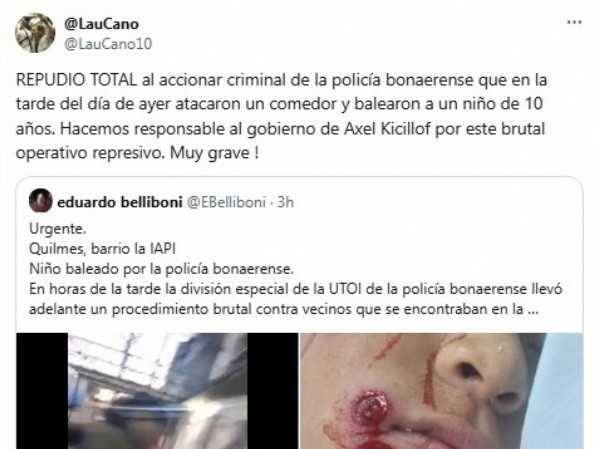Click the 'Urgente.' line in quoted tweet

pyautogui.click(x=58, y=229)
